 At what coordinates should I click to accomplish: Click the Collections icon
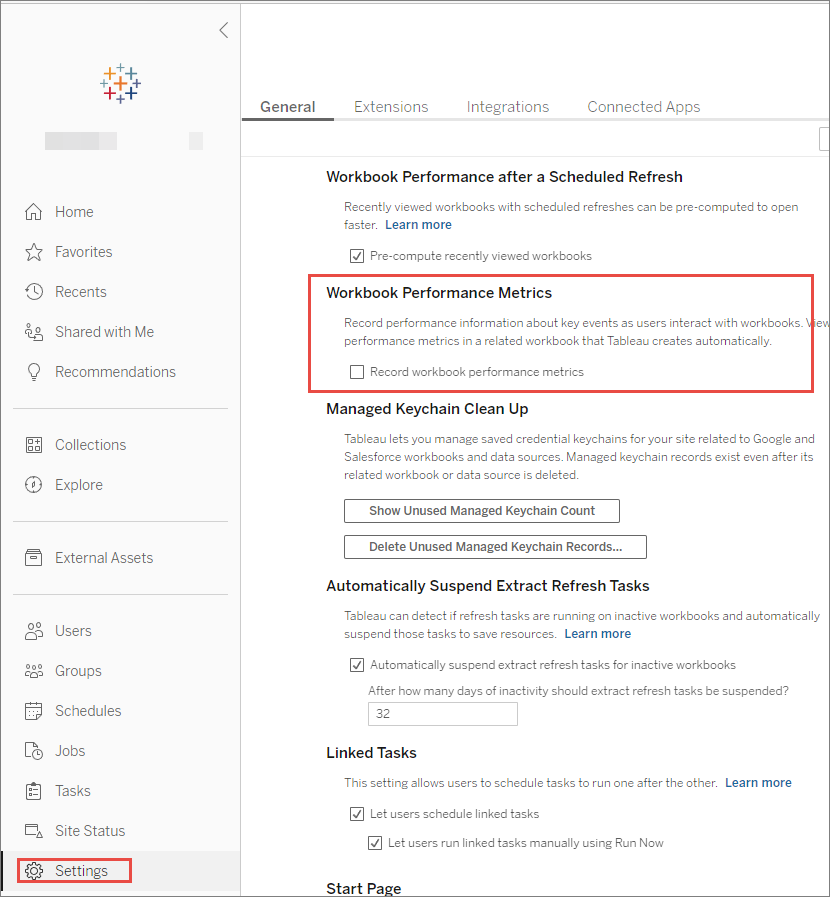coord(34,445)
